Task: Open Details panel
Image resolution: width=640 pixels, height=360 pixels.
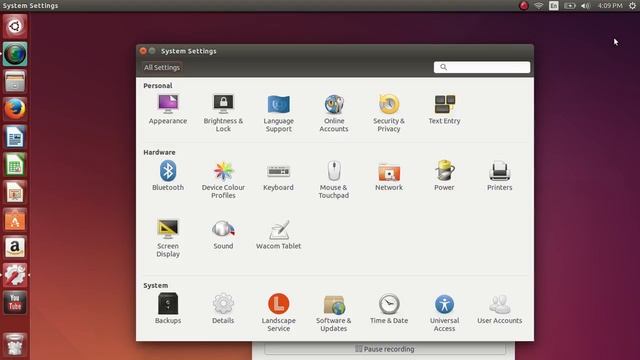Action: 223,309
